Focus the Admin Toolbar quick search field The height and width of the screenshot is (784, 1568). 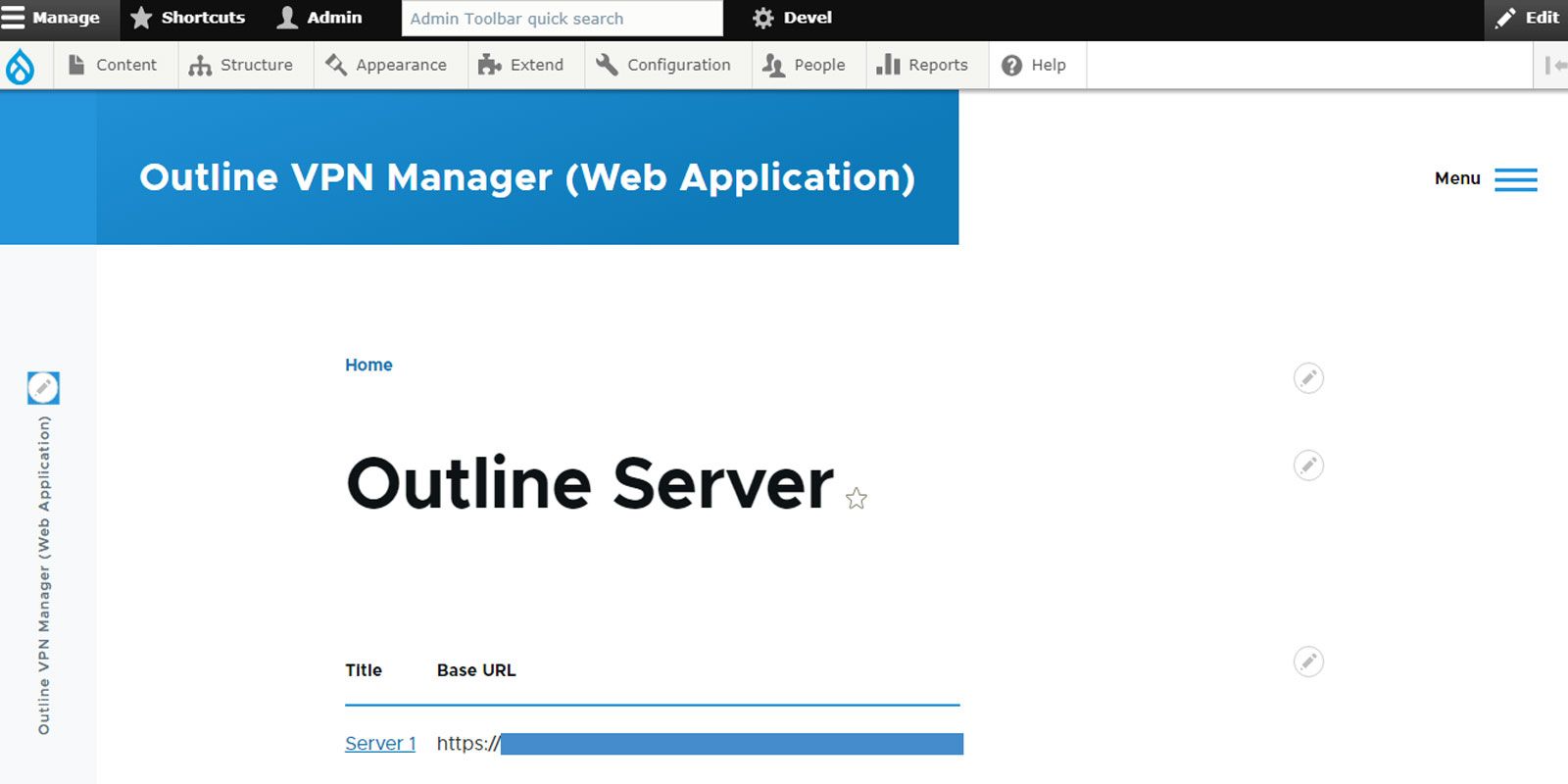click(x=563, y=19)
